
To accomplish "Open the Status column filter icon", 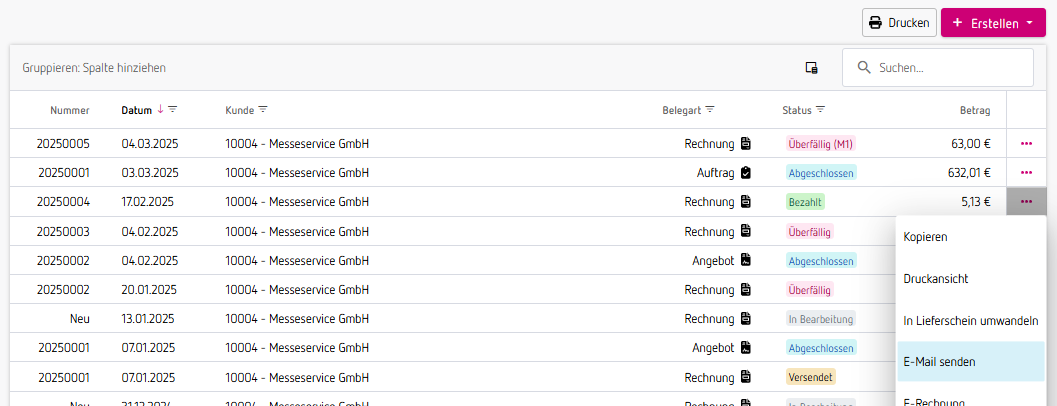I will (x=820, y=109).
